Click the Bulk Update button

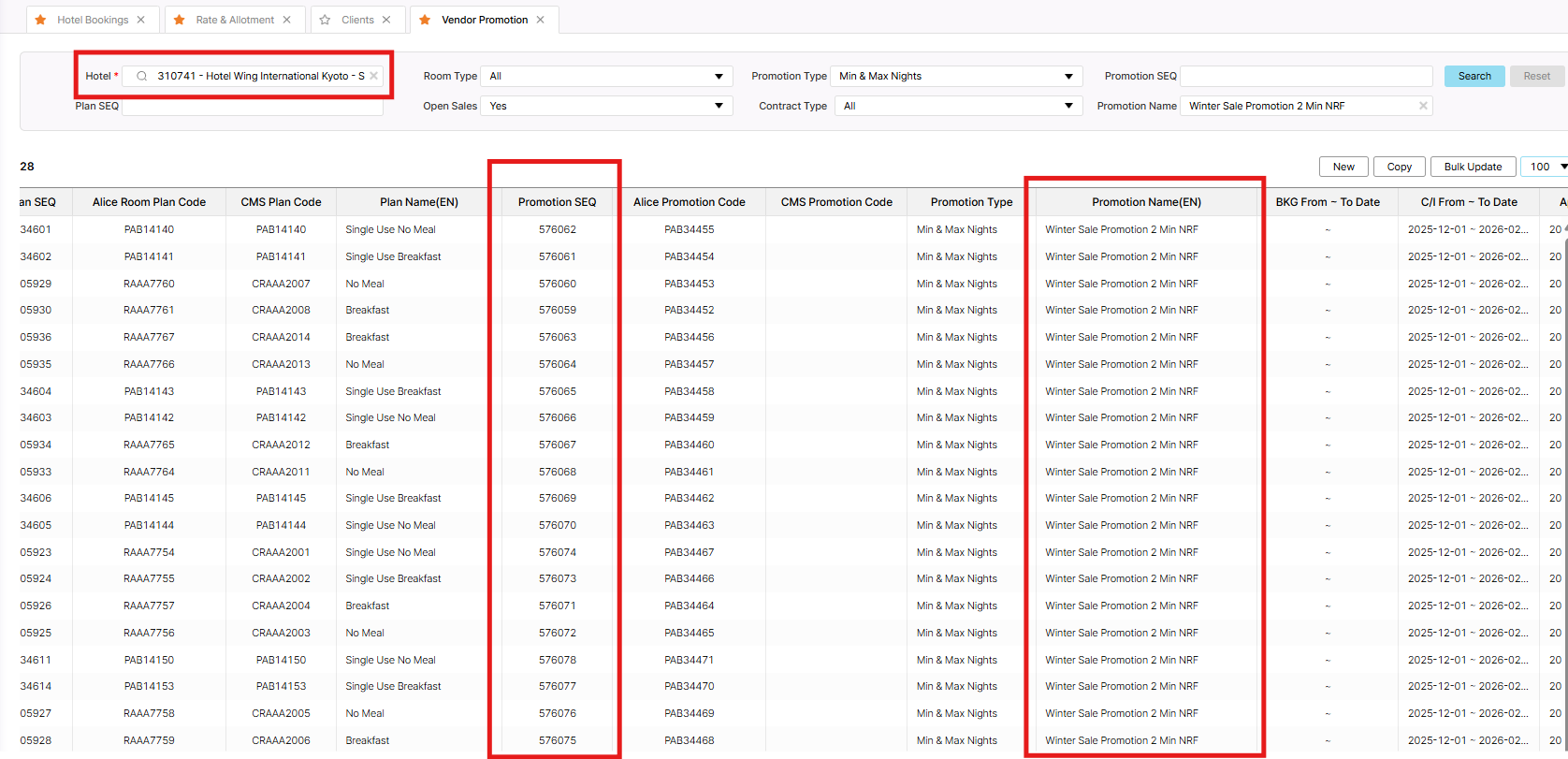[1473, 167]
